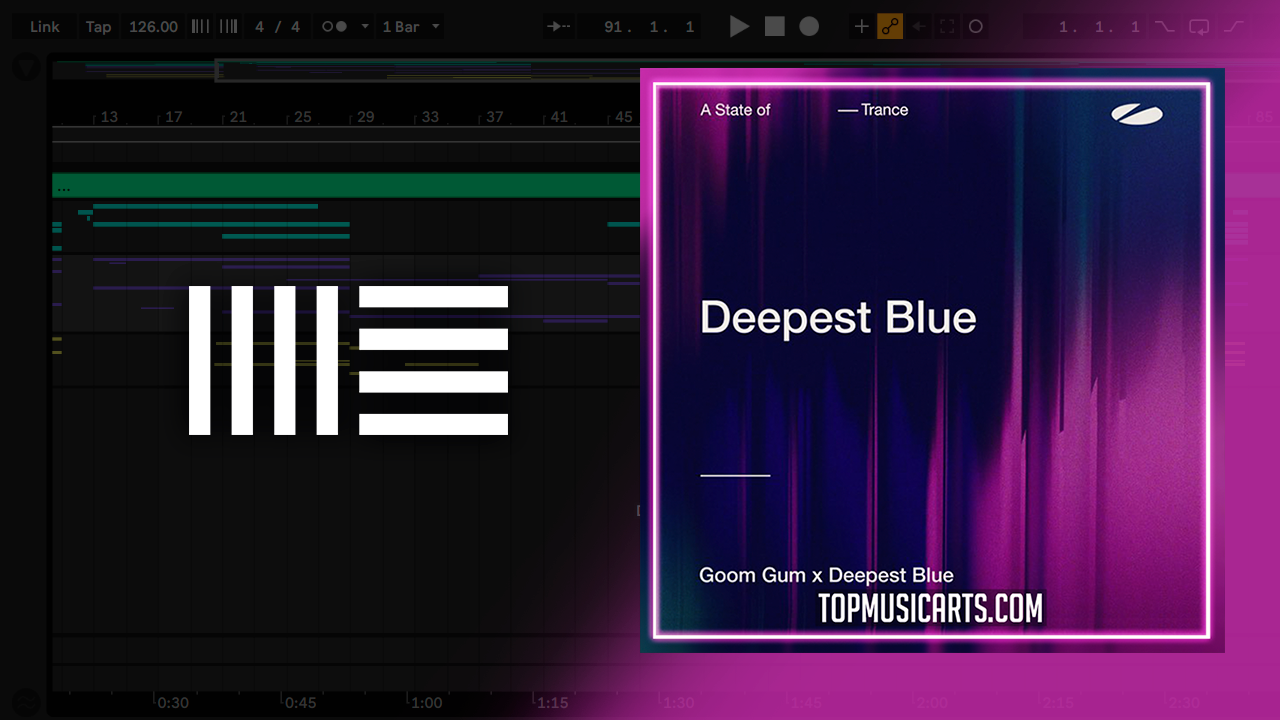Click the Tap tempo button
Image resolution: width=1280 pixels, height=720 pixels.
98,27
